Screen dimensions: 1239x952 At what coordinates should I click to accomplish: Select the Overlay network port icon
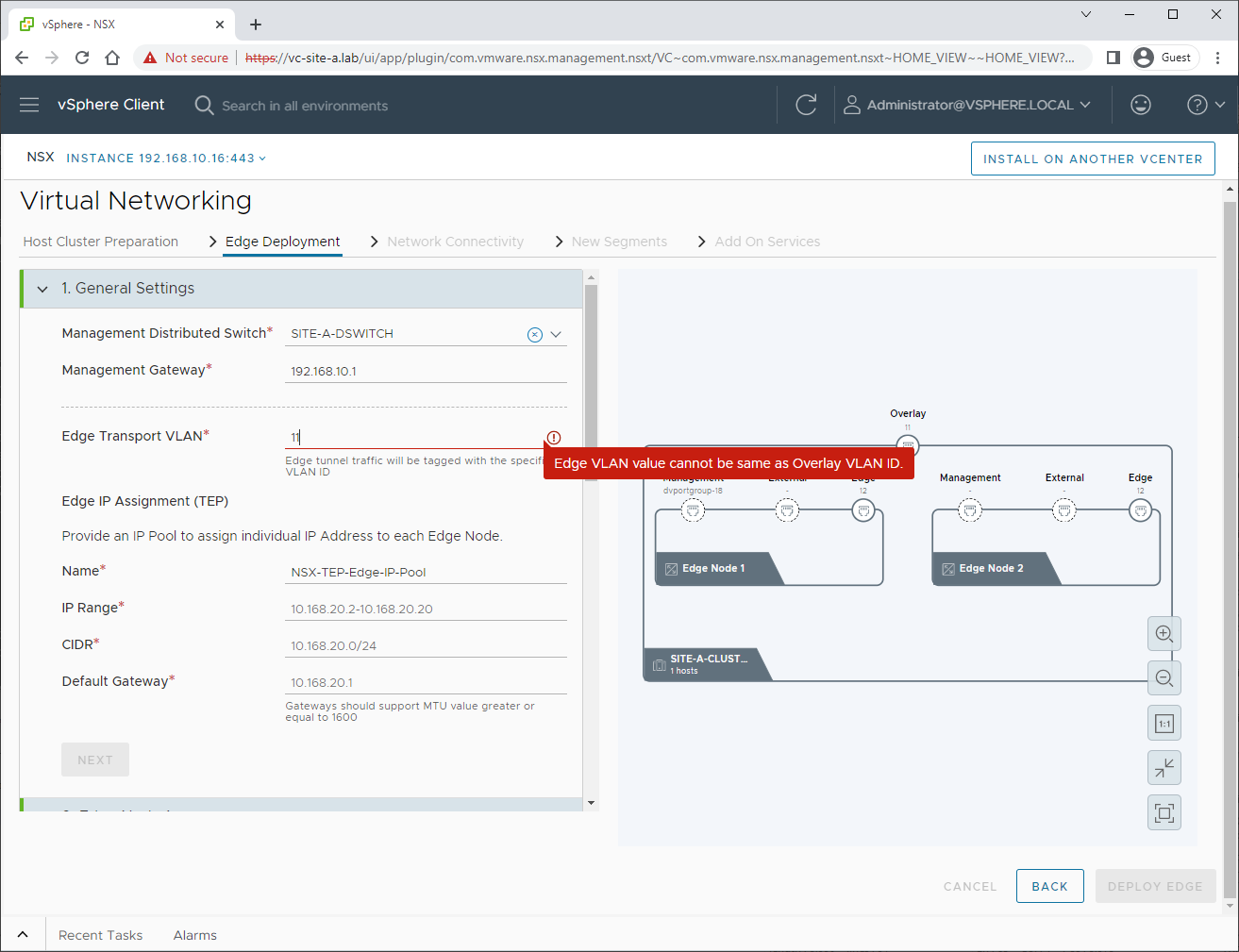pyautogui.click(x=908, y=444)
